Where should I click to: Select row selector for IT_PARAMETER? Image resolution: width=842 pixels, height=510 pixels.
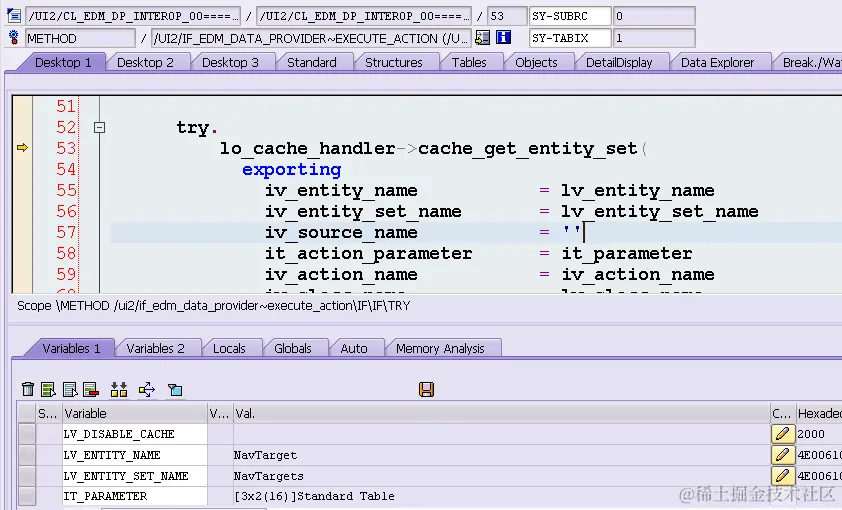coord(26,496)
